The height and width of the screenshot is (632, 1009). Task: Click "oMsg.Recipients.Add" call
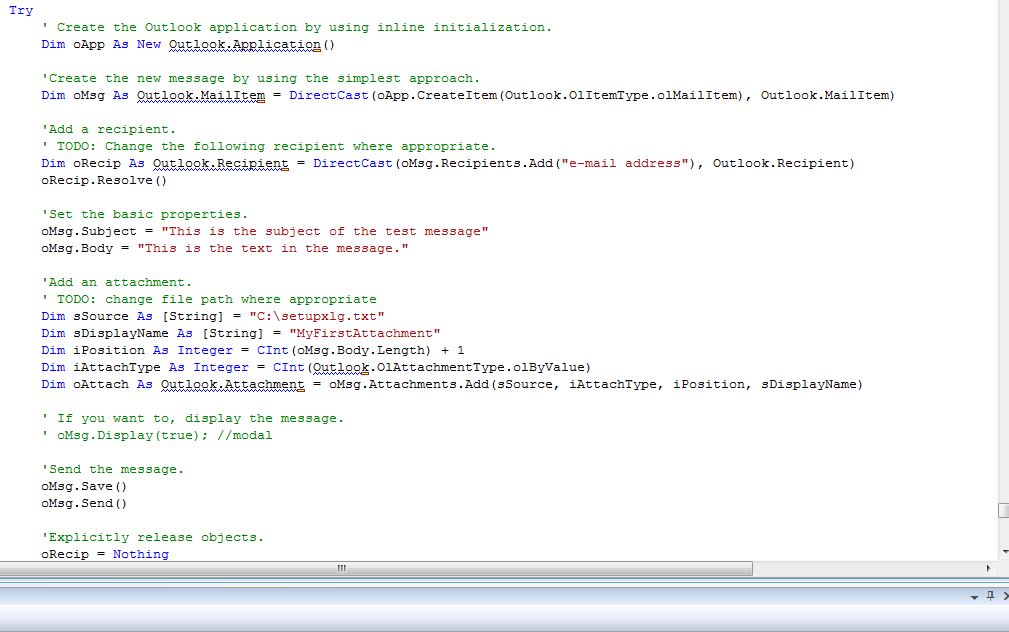click(x=477, y=163)
